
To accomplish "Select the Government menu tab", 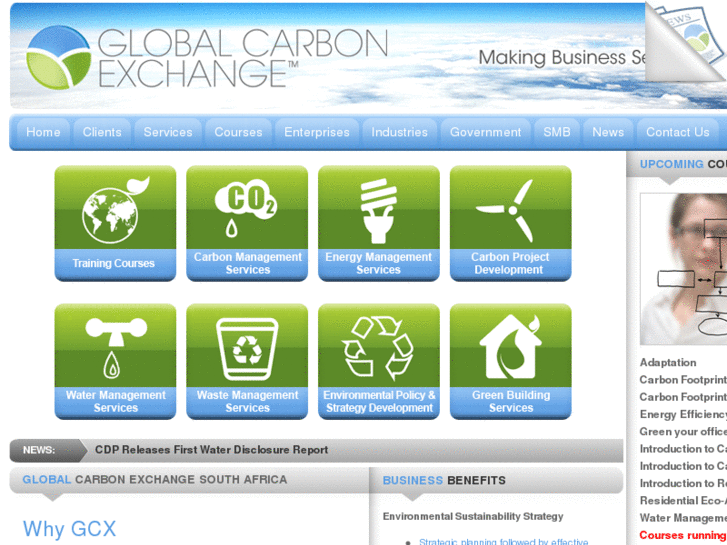I will tap(485, 132).
